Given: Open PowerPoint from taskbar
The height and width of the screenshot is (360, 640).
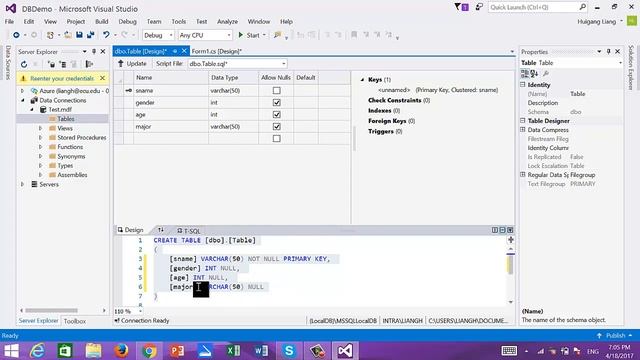Looking at the screenshot, I should coord(177,351).
